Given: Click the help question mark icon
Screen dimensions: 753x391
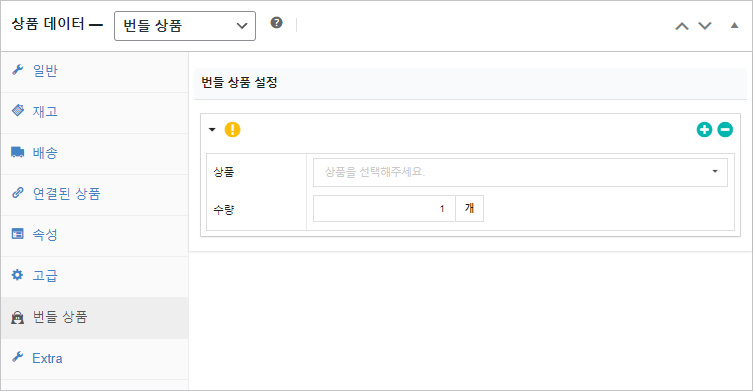Looking at the screenshot, I should point(276,23).
